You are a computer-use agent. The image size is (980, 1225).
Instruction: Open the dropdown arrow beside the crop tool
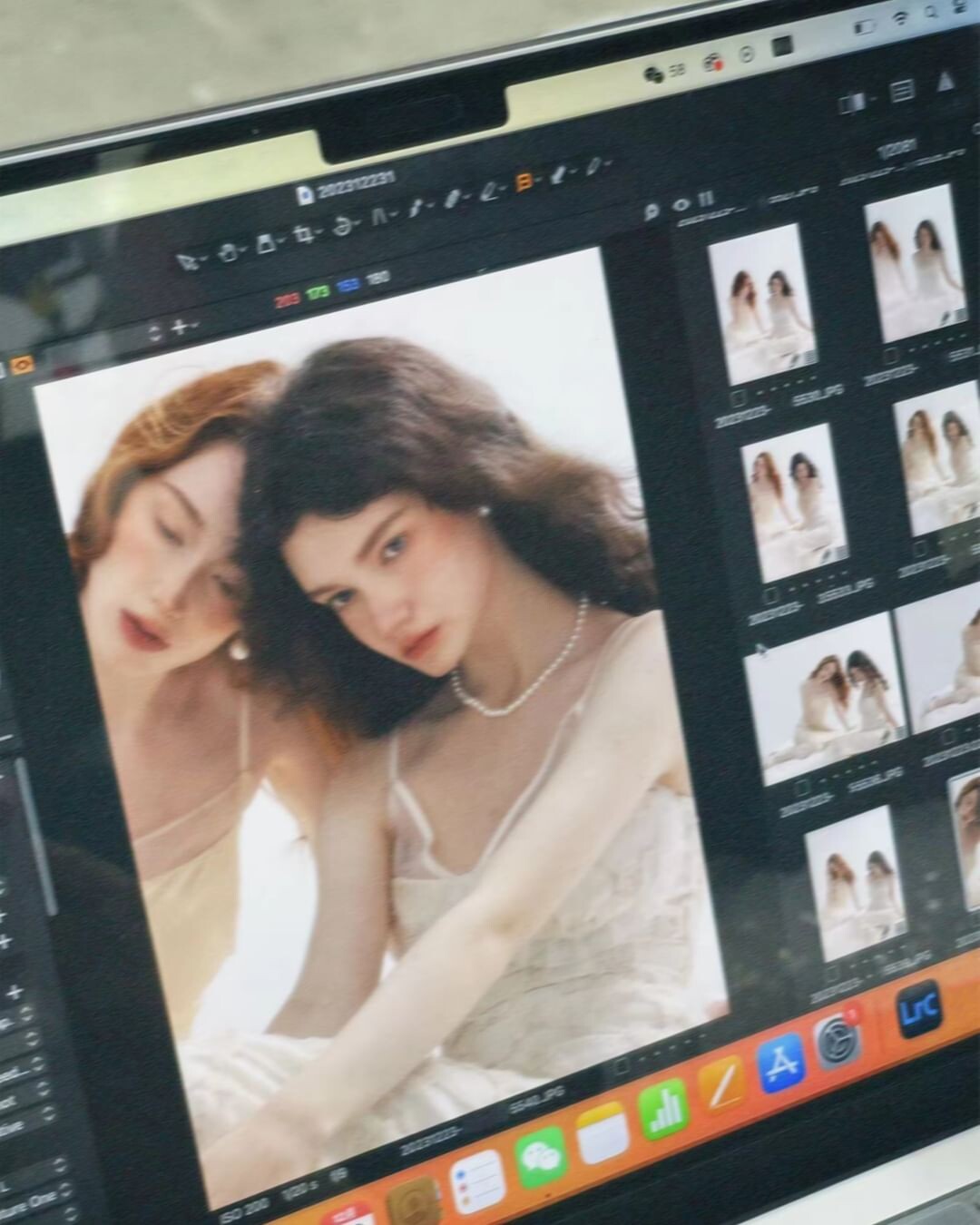click(x=320, y=232)
